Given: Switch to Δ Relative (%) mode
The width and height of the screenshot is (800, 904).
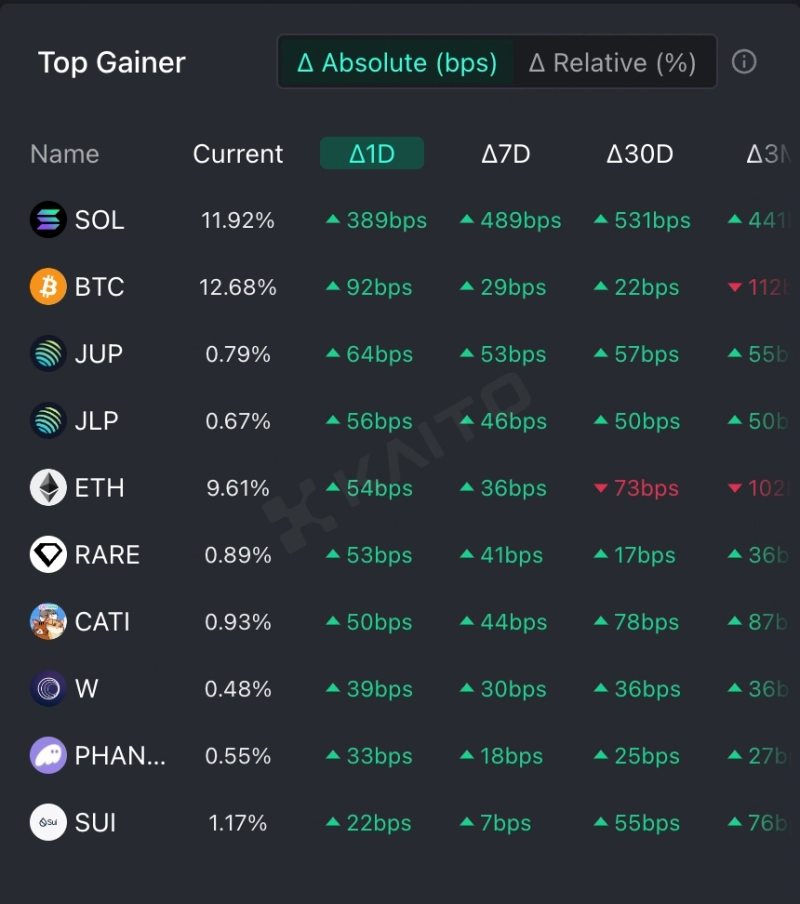Looking at the screenshot, I should pyautogui.click(x=612, y=63).
